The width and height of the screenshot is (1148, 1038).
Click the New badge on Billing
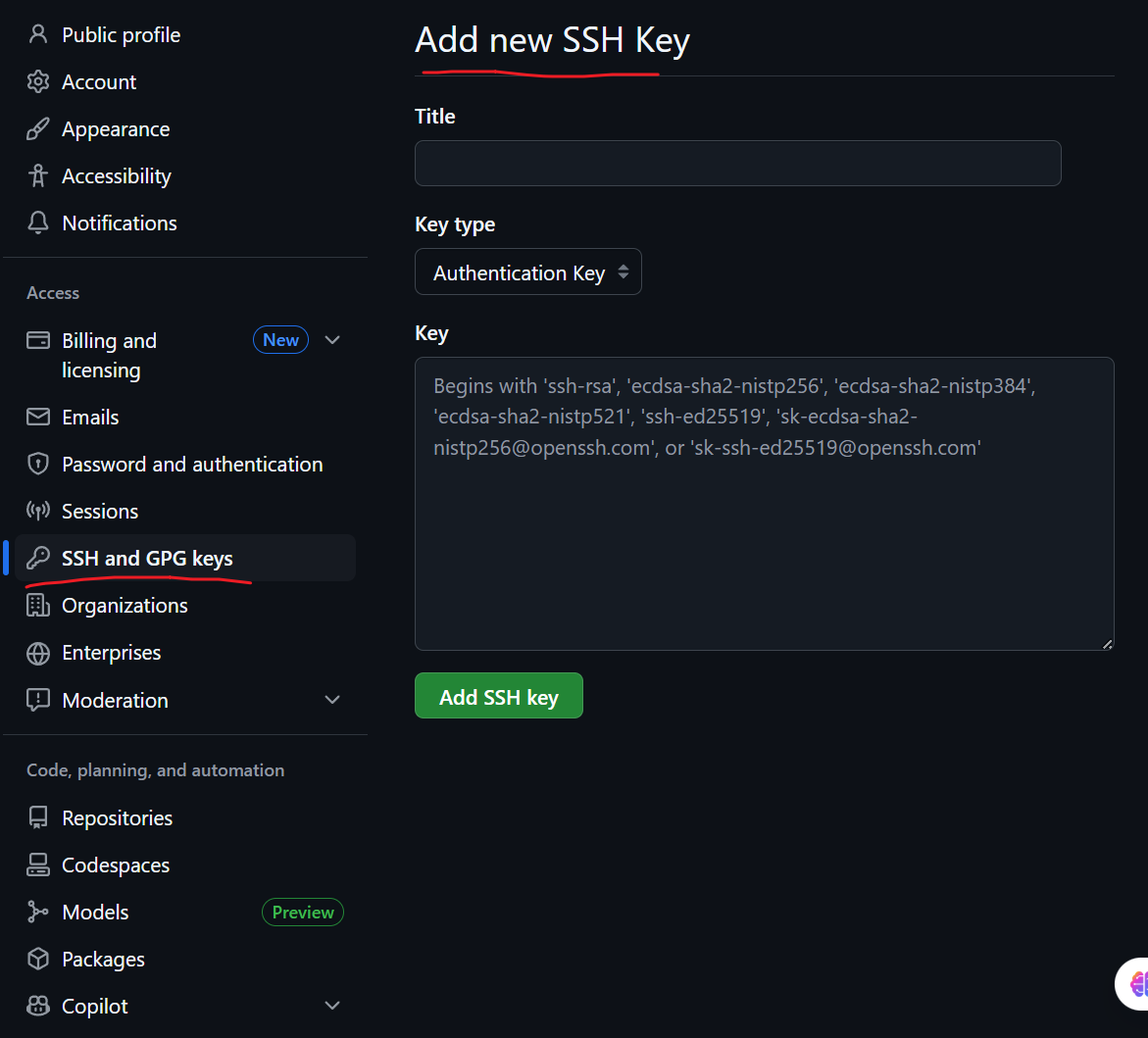pyautogui.click(x=281, y=340)
